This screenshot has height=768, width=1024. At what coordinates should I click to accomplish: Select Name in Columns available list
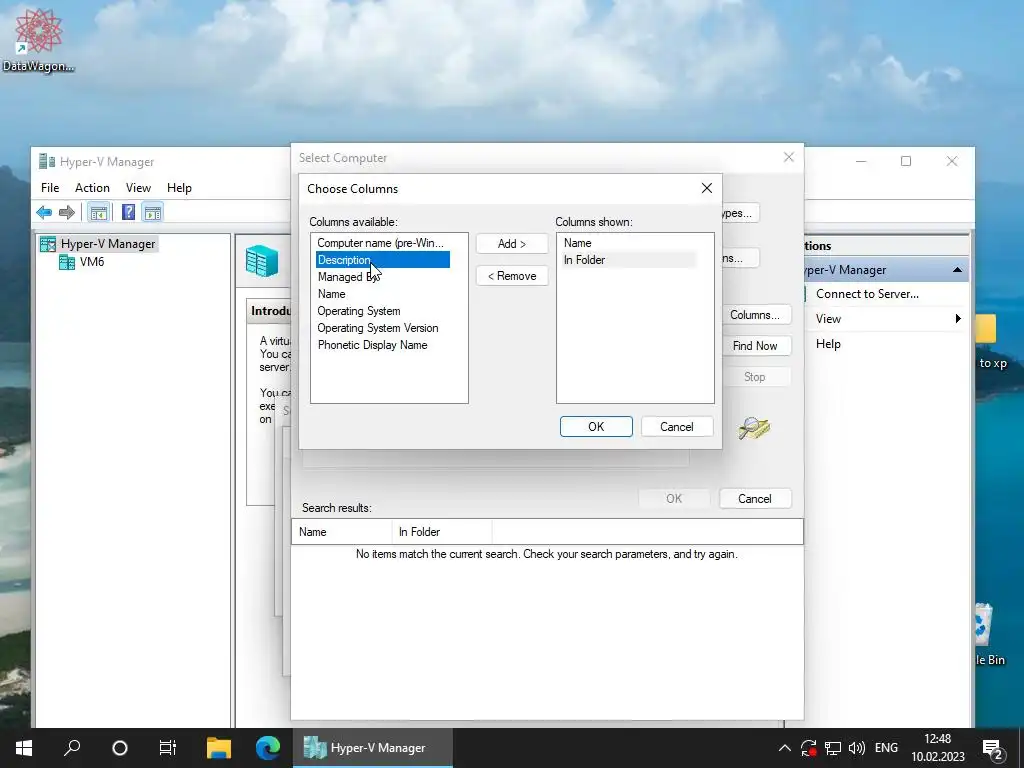tap(383, 294)
